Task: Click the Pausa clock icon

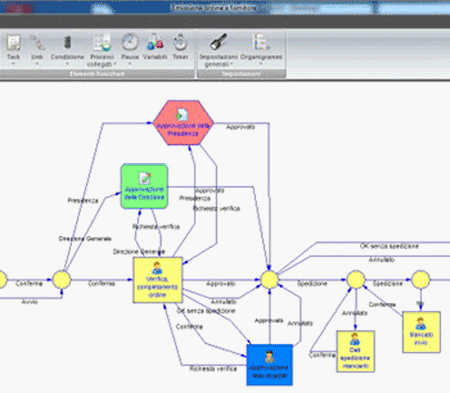Action: [x=130, y=43]
